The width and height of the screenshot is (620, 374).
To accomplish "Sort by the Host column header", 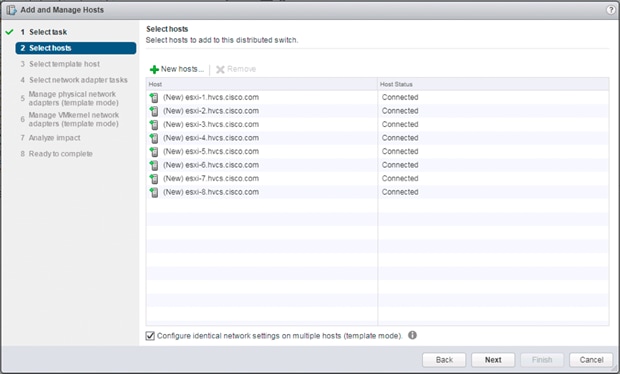I will pos(262,84).
